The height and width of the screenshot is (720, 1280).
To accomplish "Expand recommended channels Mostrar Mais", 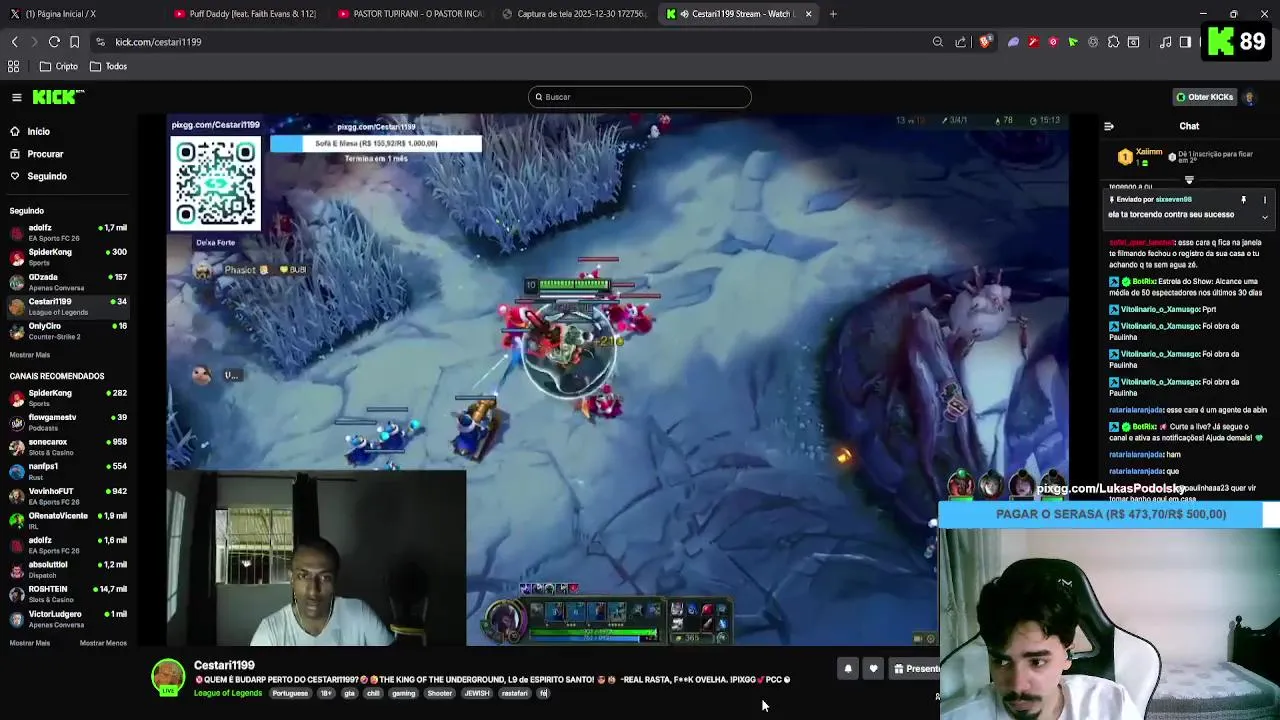I will (29, 643).
